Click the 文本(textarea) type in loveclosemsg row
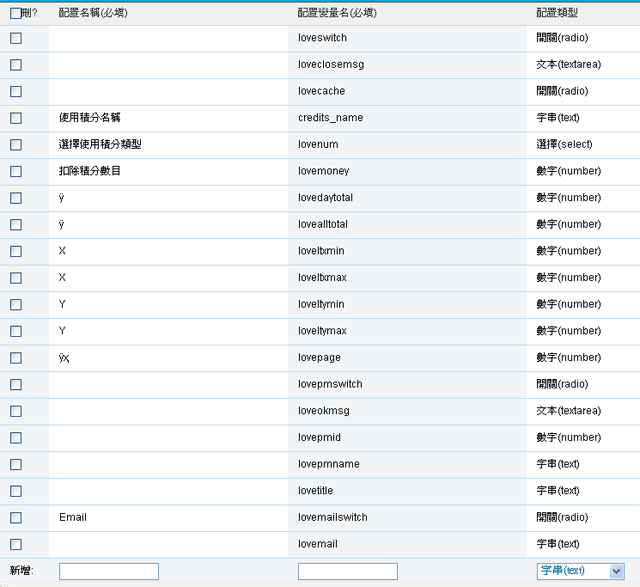The height and width of the screenshot is (587, 640). (x=569, y=64)
